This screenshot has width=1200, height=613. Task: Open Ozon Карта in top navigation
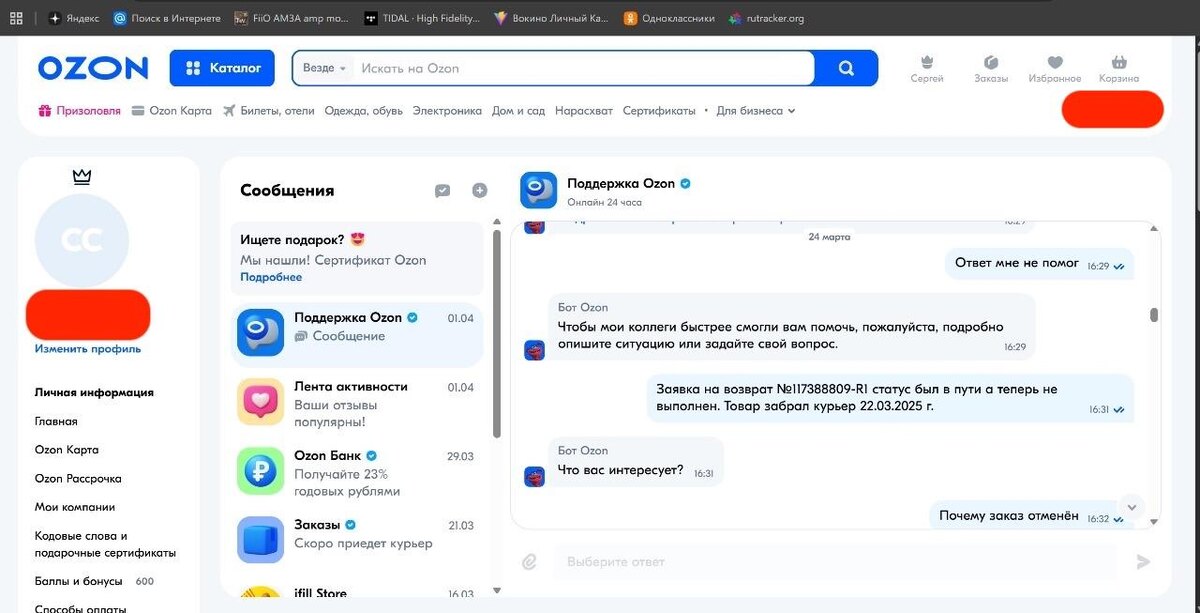pyautogui.click(x=172, y=111)
